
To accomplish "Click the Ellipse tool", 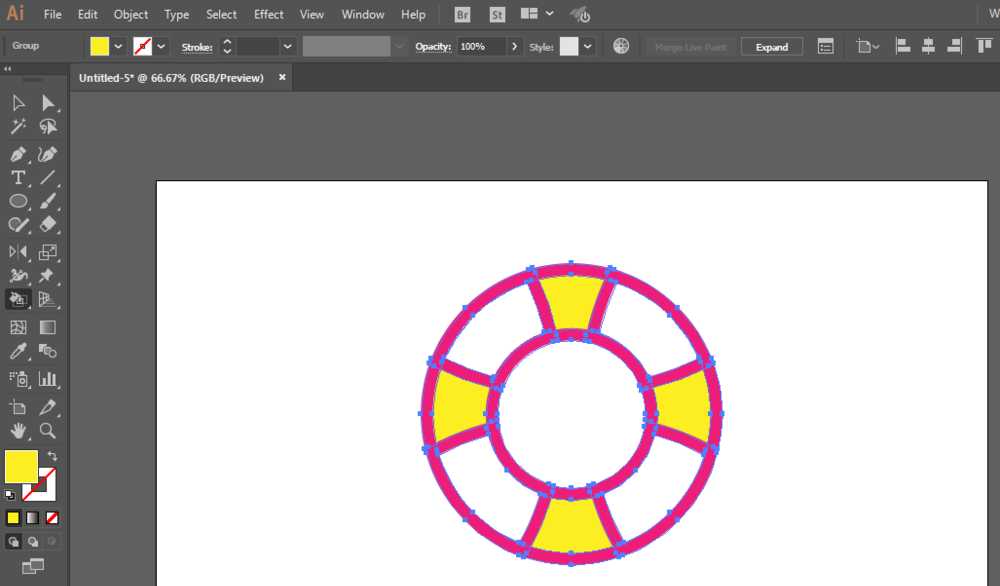I will click(18, 202).
